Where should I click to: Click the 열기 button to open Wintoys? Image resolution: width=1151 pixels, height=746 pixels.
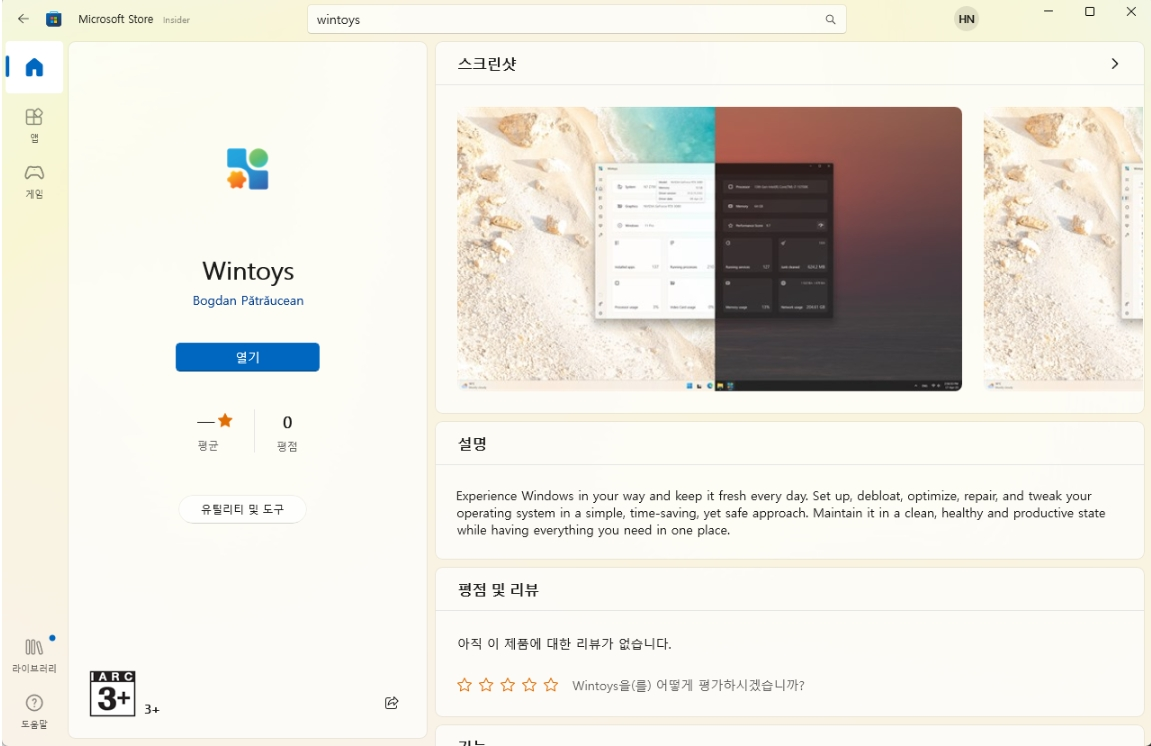247,357
